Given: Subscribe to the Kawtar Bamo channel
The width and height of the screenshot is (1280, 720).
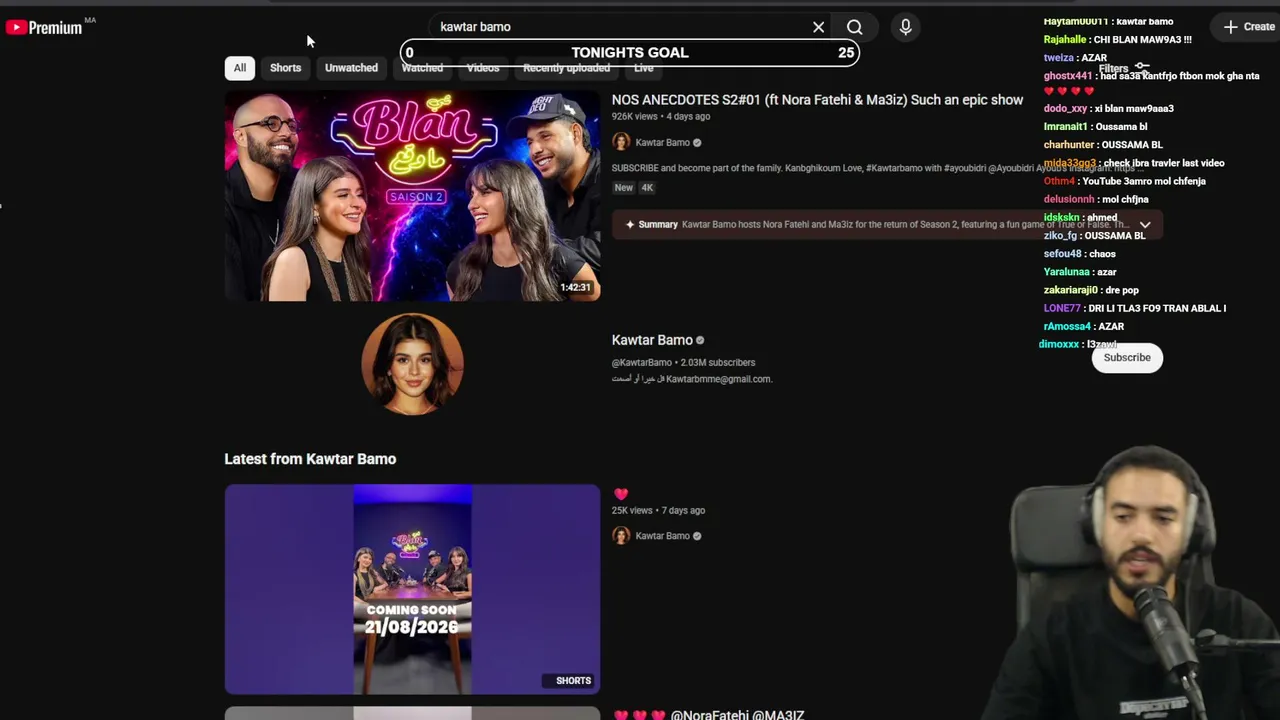Looking at the screenshot, I should (1127, 357).
